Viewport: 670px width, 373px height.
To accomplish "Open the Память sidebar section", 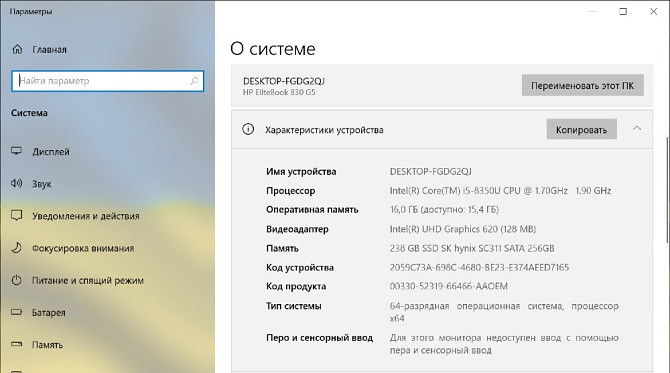I will (48, 345).
